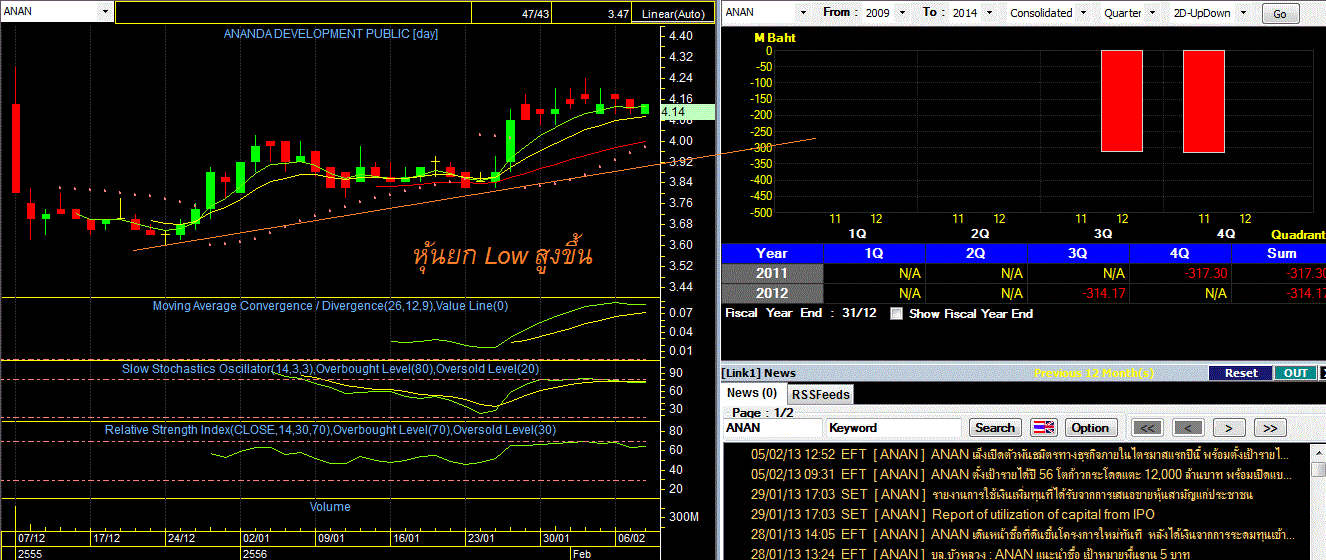1326x560 pixels.
Task: Focus the ANAN symbol field in News
Action: (772, 427)
